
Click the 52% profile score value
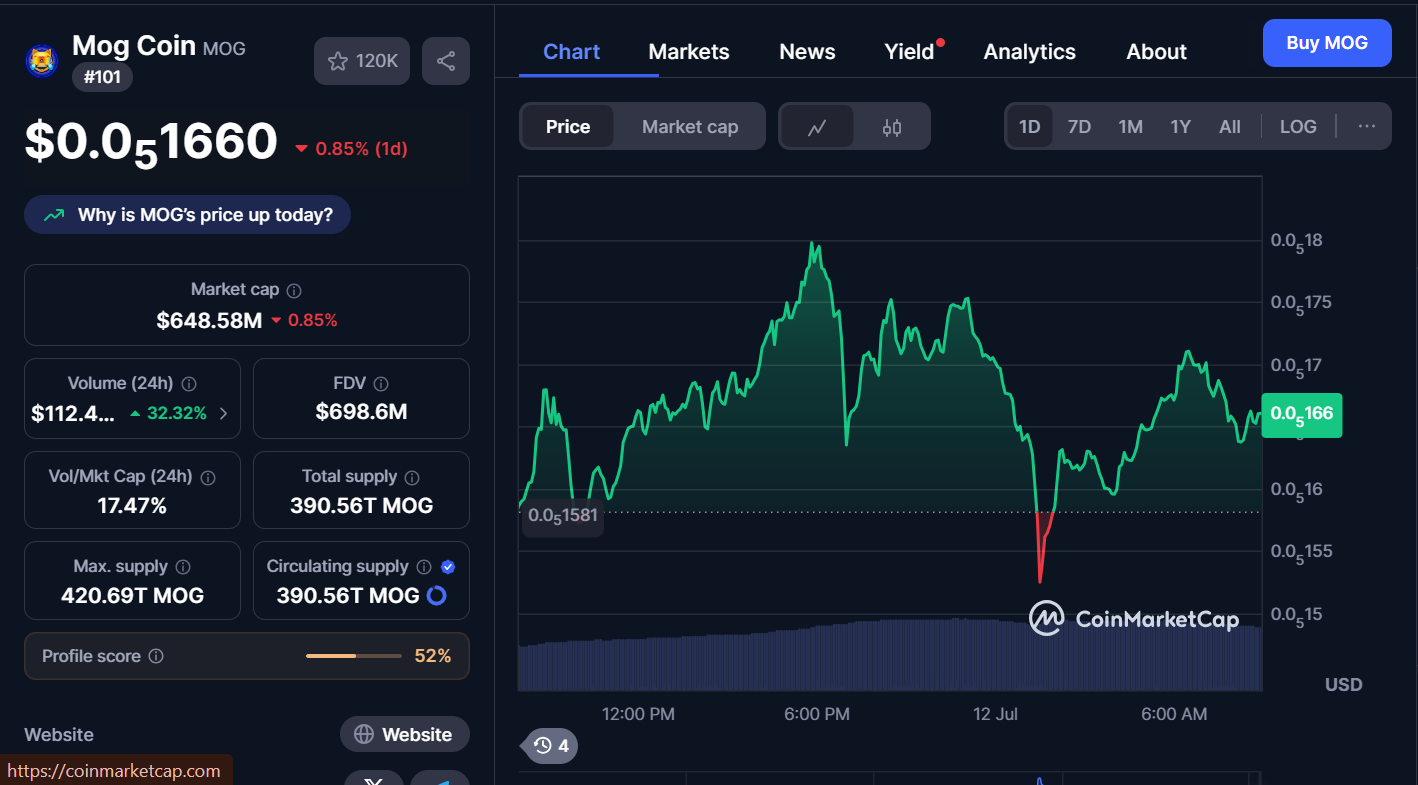click(433, 656)
